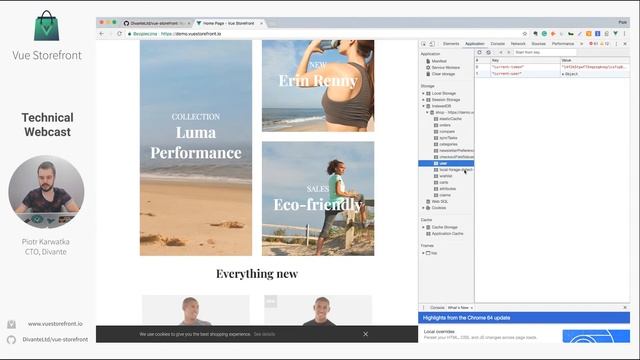Click the yellow warning count badge
The height and width of the screenshot is (360, 640).
click(x=604, y=44)
